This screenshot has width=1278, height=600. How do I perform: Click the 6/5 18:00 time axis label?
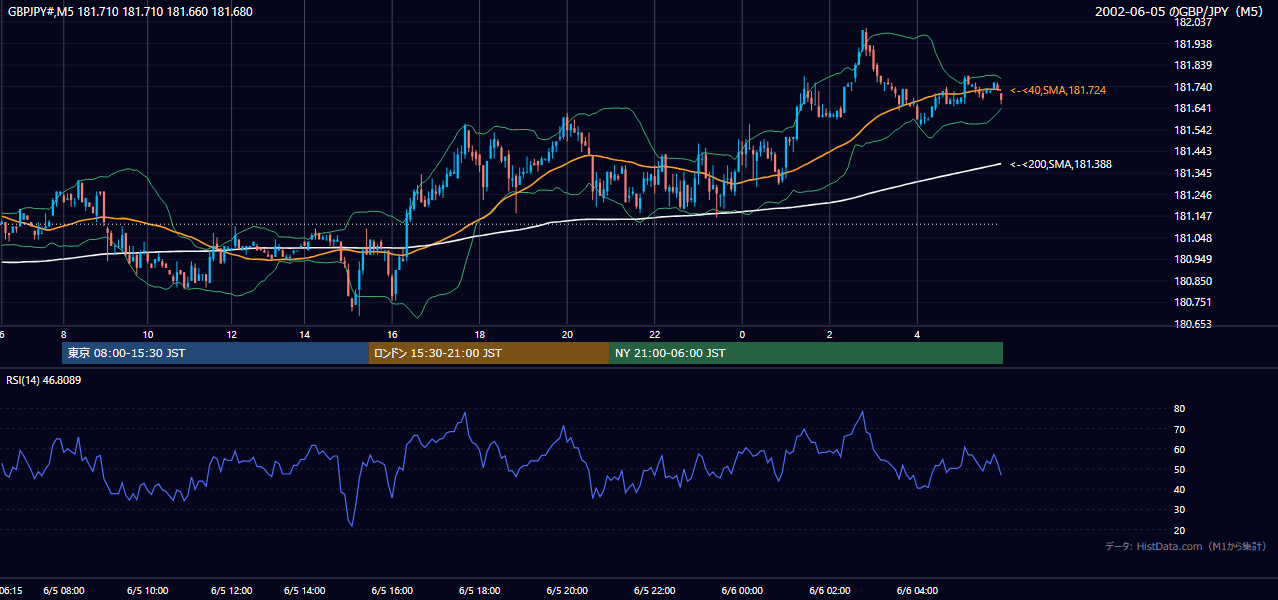[480, 590]
